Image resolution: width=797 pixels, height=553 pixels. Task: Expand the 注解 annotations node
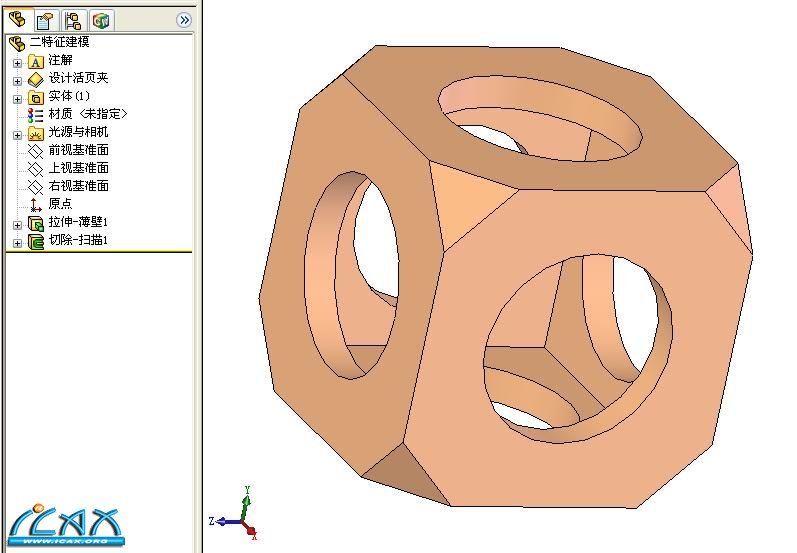(x=17, y=63)
